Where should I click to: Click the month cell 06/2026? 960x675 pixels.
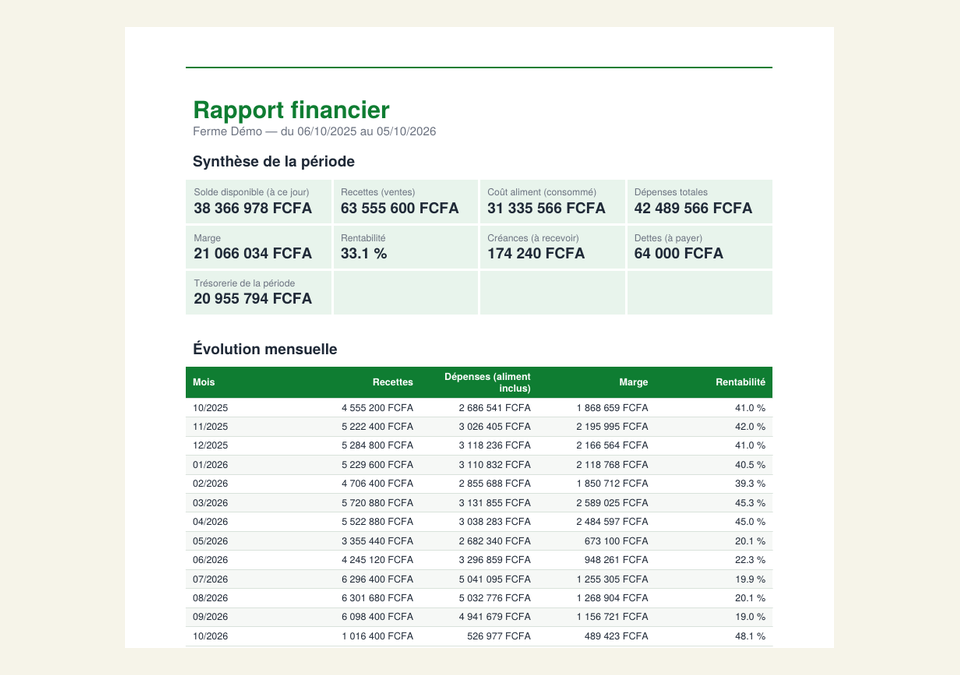[x=210, y=560]
